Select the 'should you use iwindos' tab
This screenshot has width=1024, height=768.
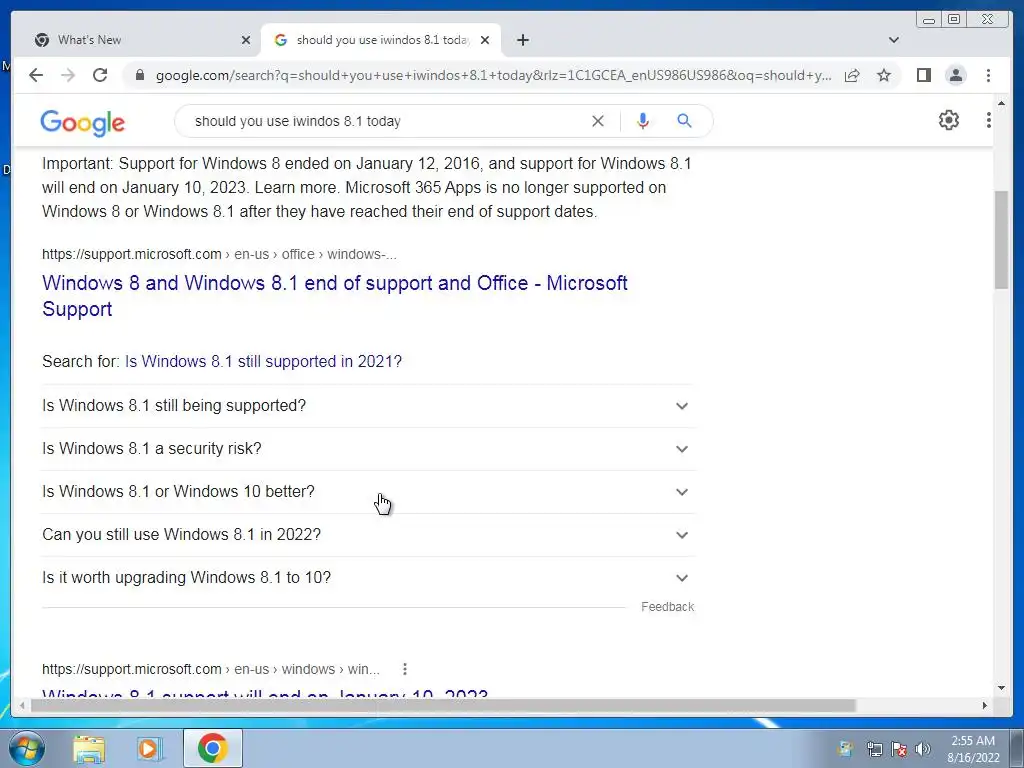click(x=381, y=40)
